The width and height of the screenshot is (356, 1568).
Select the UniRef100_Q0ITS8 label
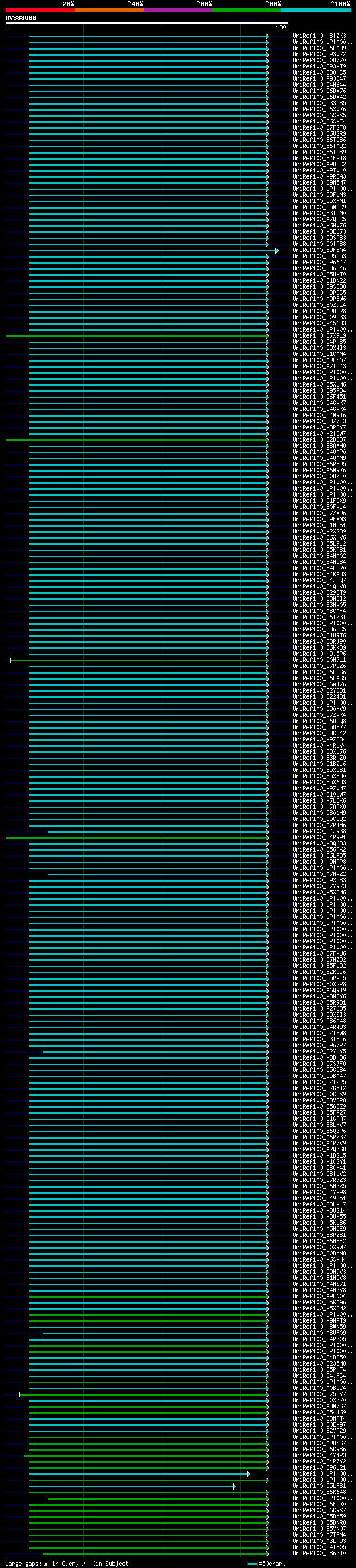319,244
